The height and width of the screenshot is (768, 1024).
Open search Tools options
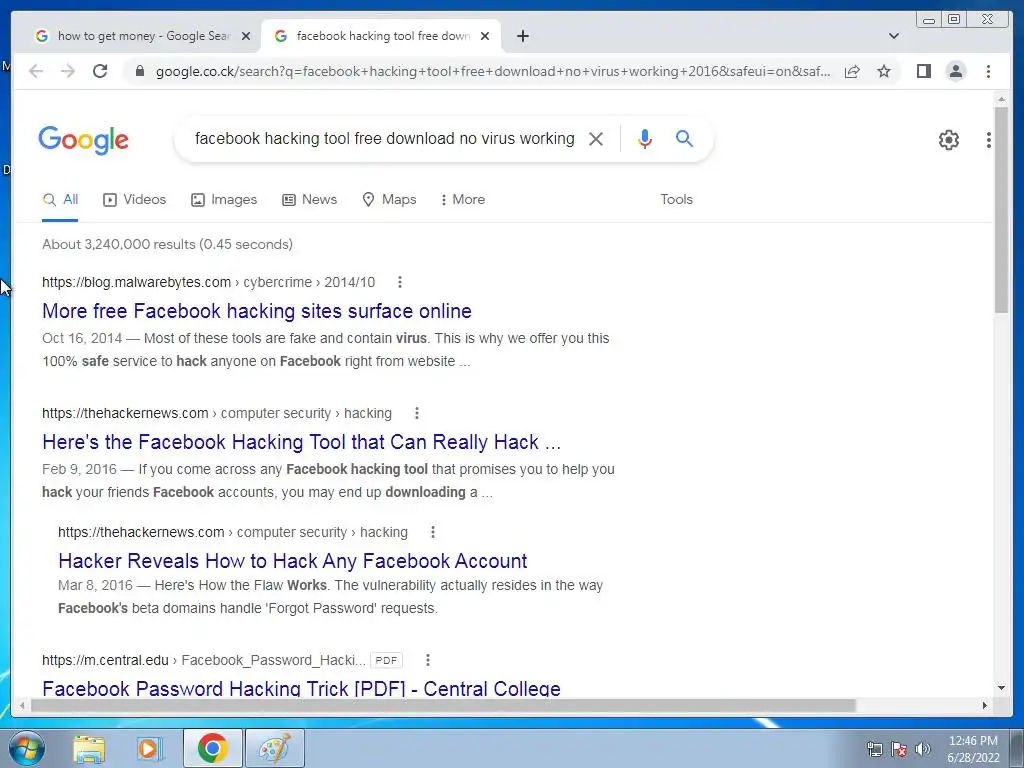(676, 200)
